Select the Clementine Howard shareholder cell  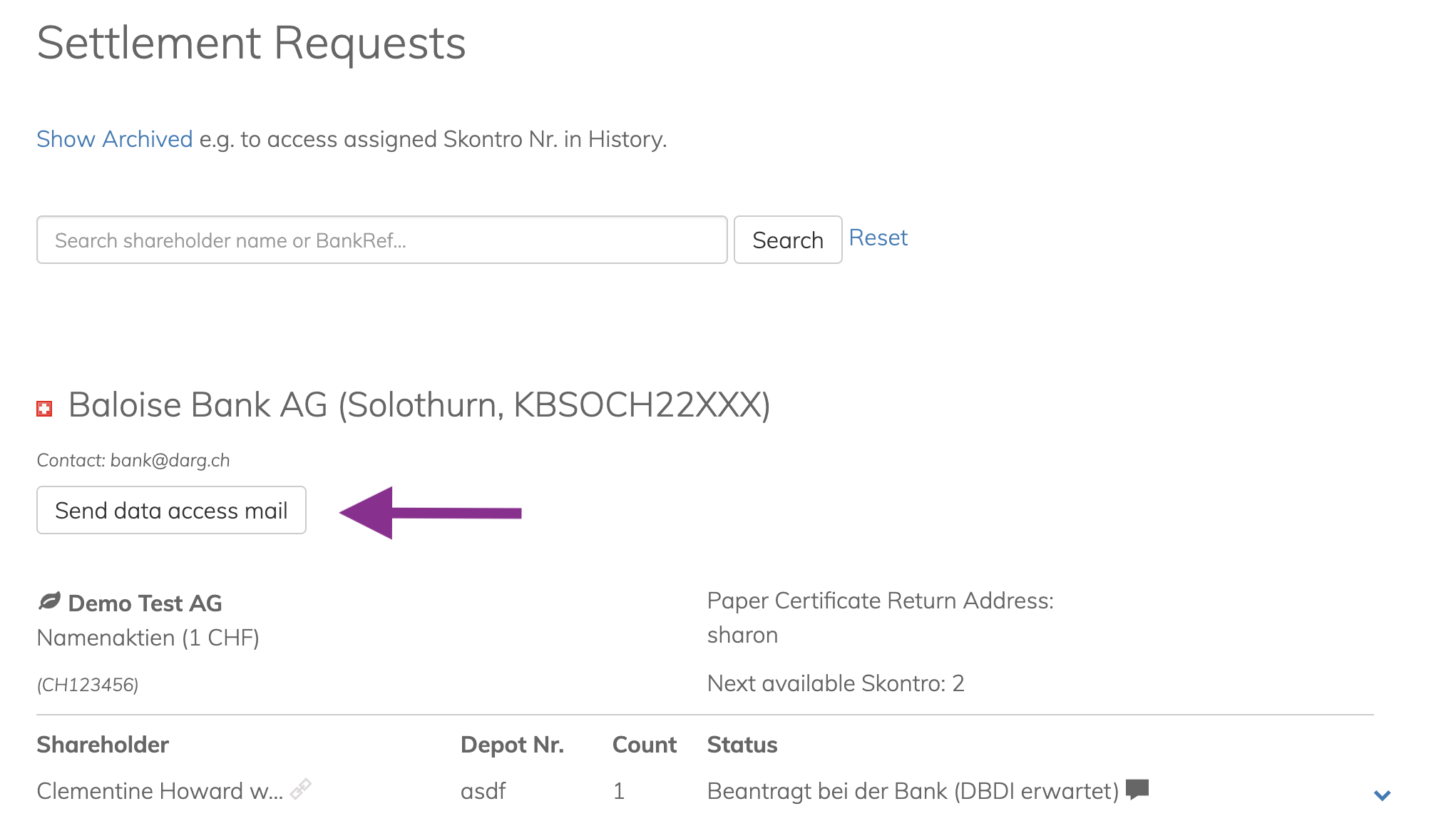pos(160,791)
